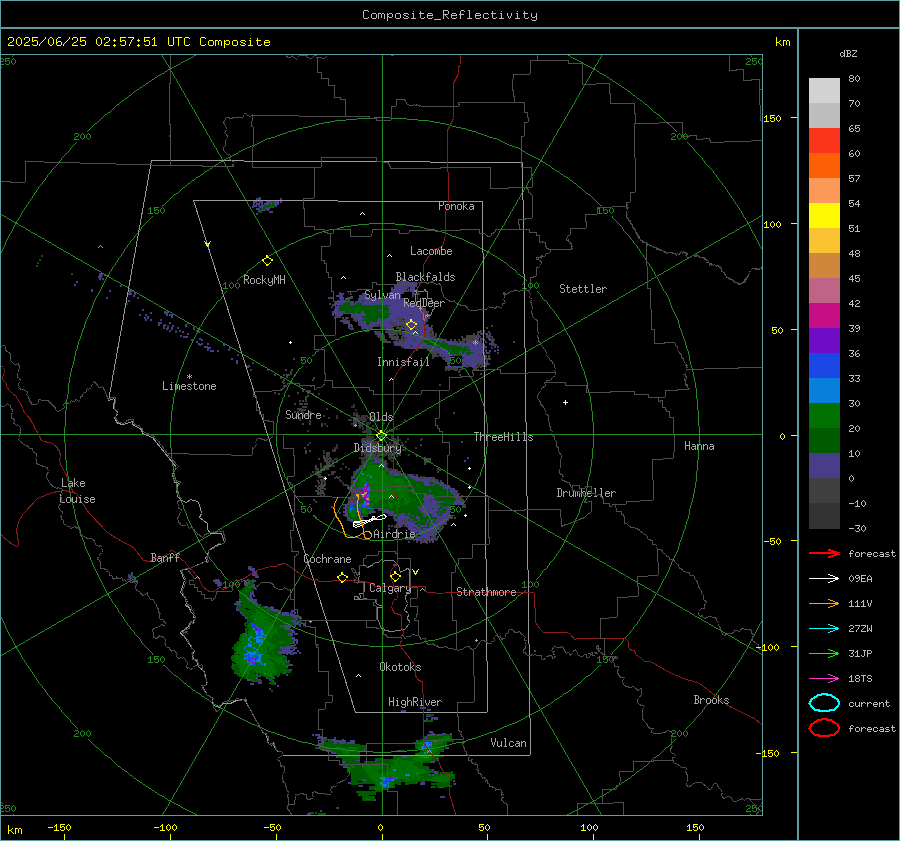900x841 pixels.
Task: Click the RedDeer city label
Action: tap(424, 303)
